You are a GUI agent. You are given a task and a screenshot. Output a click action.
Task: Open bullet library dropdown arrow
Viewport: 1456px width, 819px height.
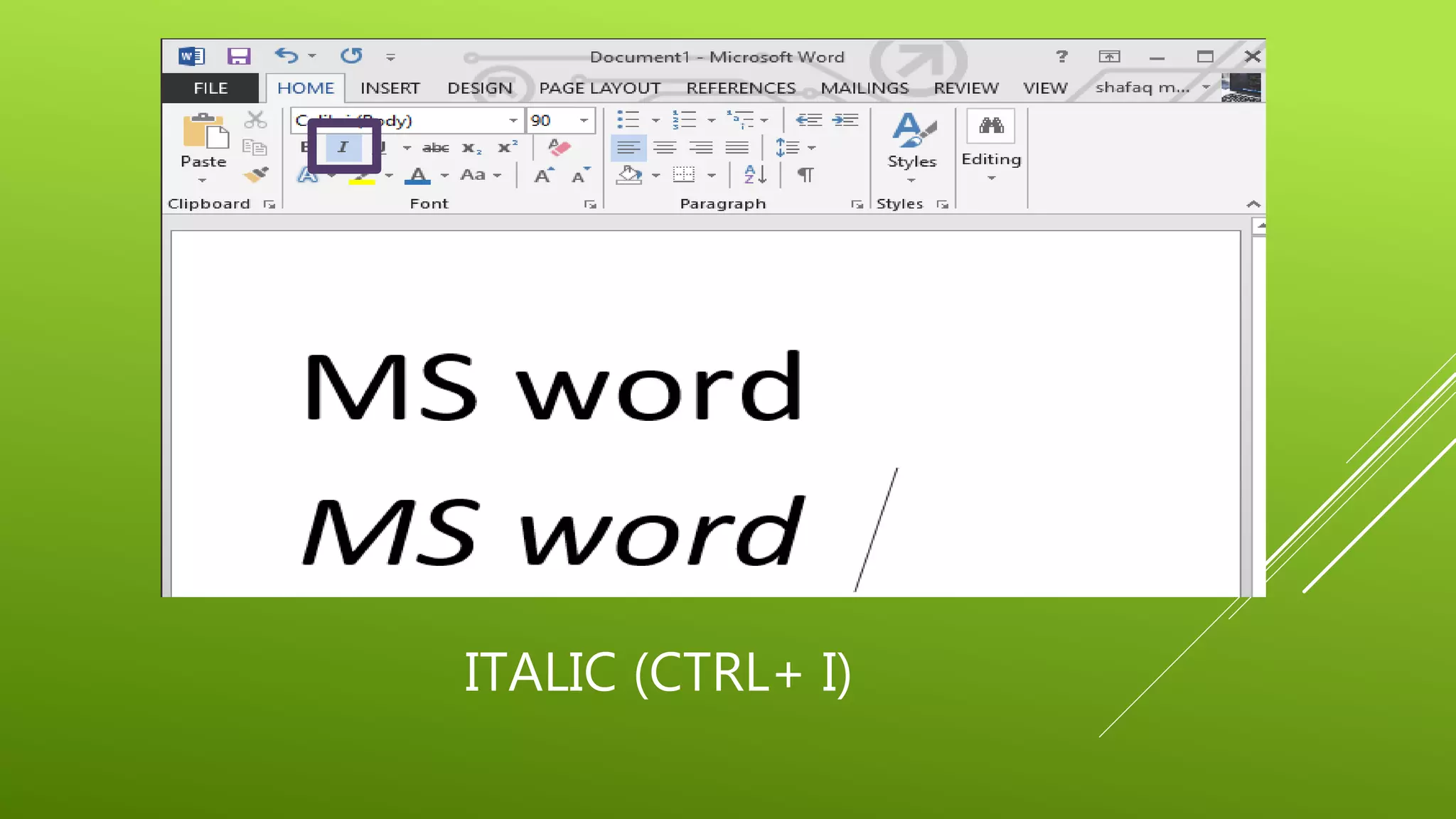(655, 120)
